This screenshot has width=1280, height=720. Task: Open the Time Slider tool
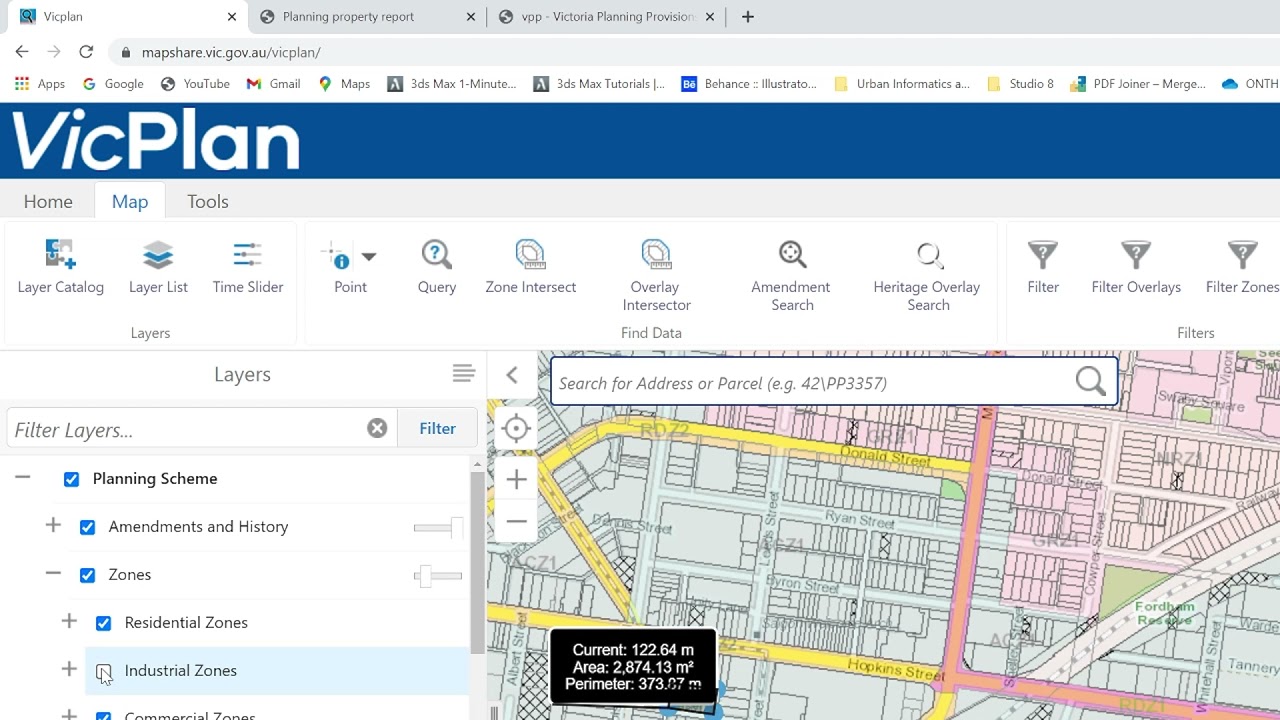tap(248, 266)
